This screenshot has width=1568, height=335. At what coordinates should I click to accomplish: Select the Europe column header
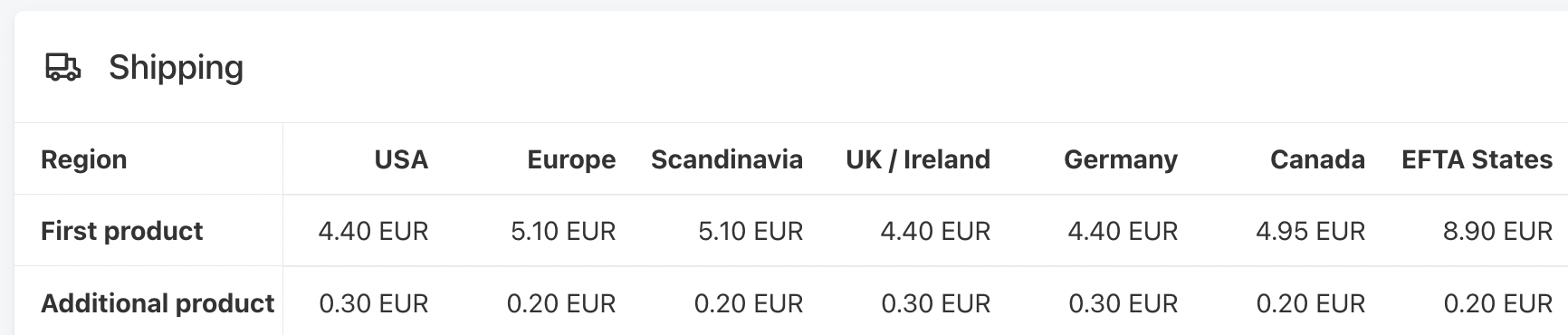[x=571, y=159]
